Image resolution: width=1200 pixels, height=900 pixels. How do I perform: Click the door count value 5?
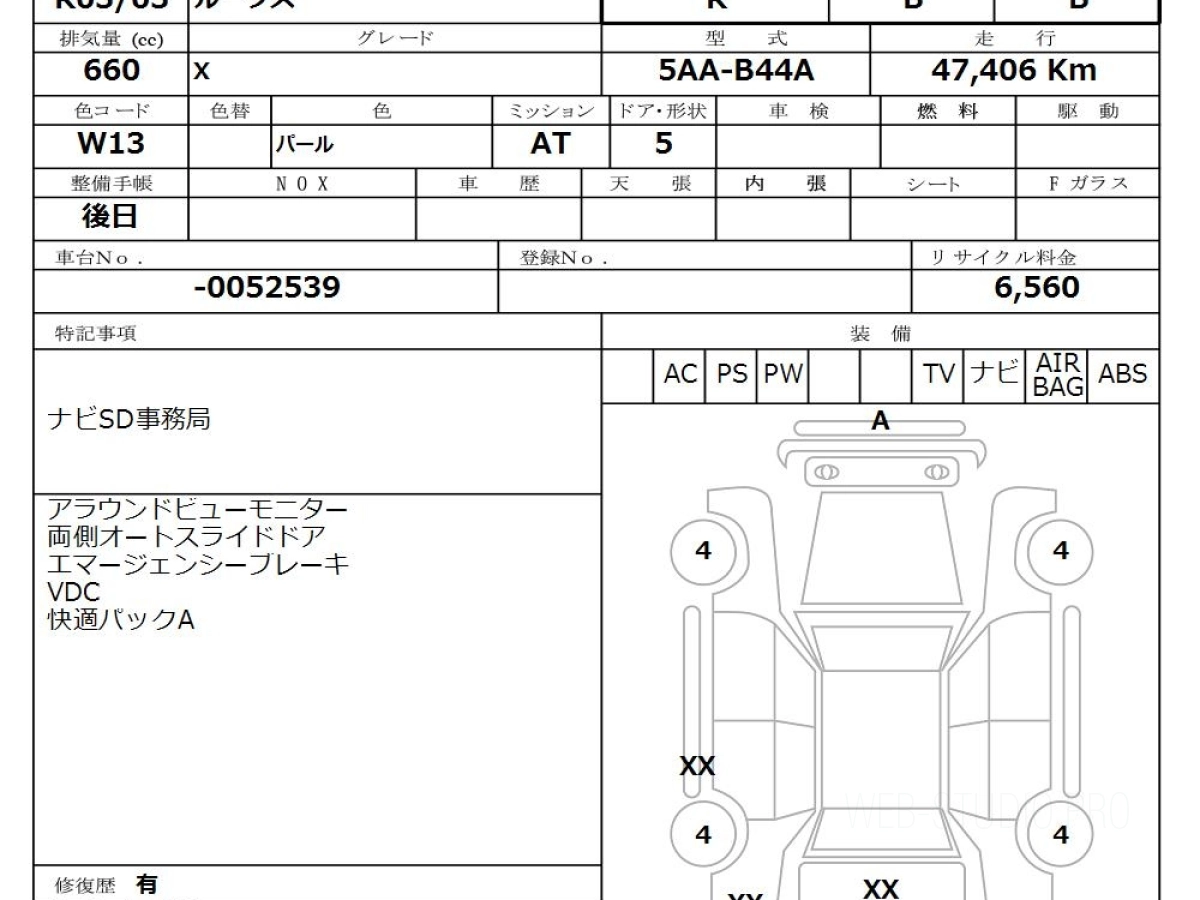click(664, 144)
